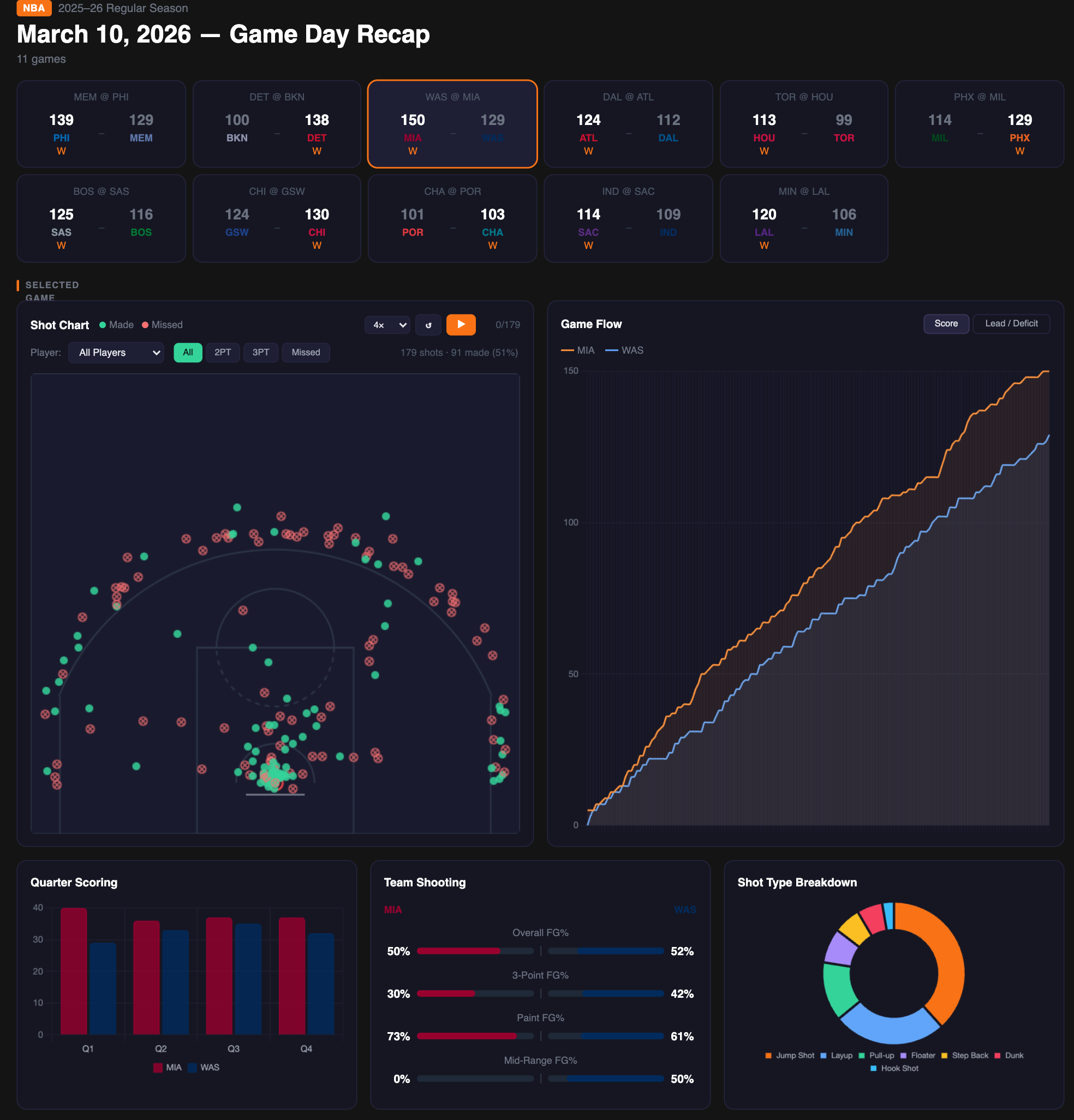The width and height of the screenshot is (1074, 1120).
Task: Open the playback speed dropdown showing 4x
Action: point(387,325)
